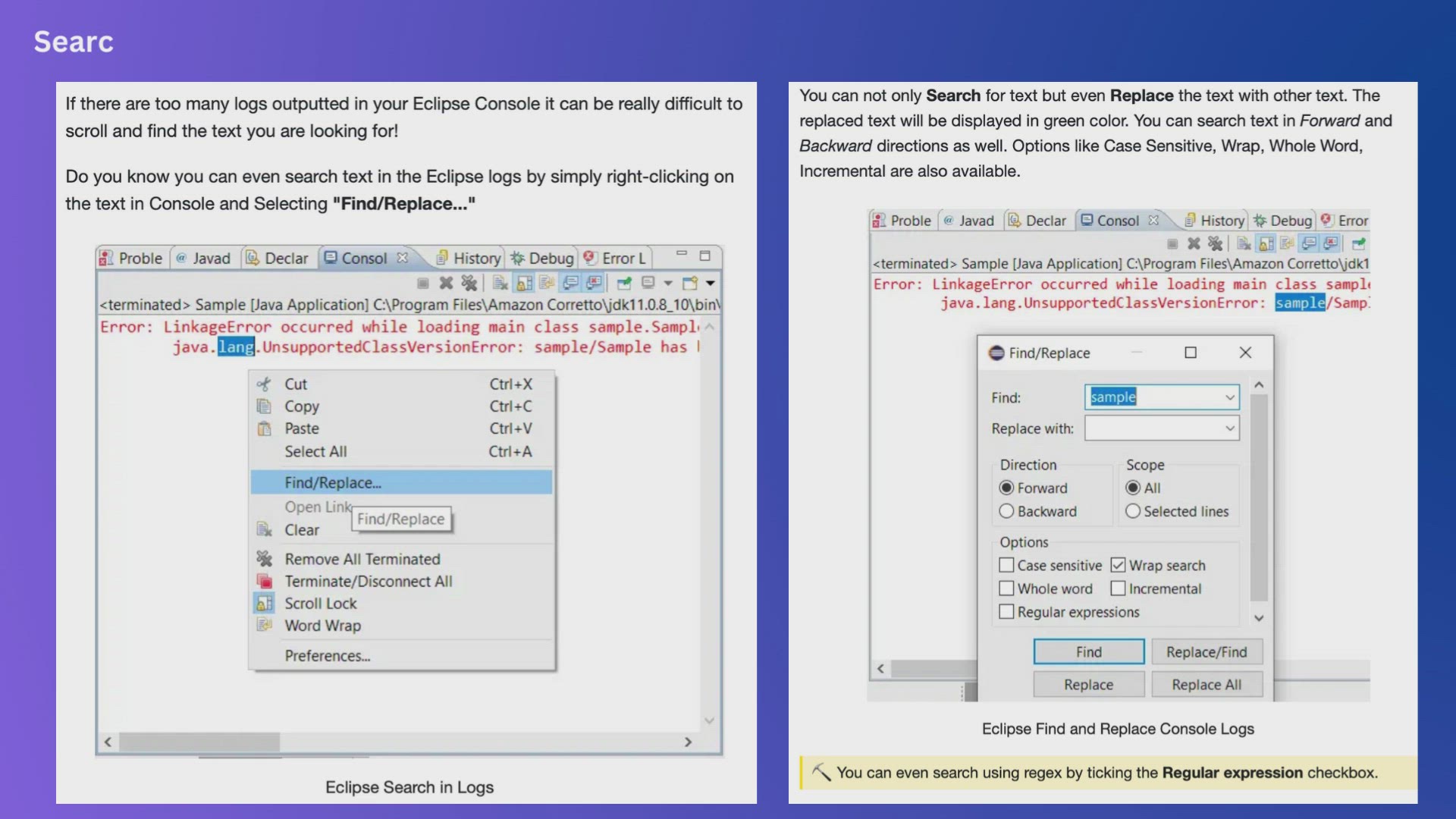Choose Find/Replace... in the context menu

(x=333, y=482)
